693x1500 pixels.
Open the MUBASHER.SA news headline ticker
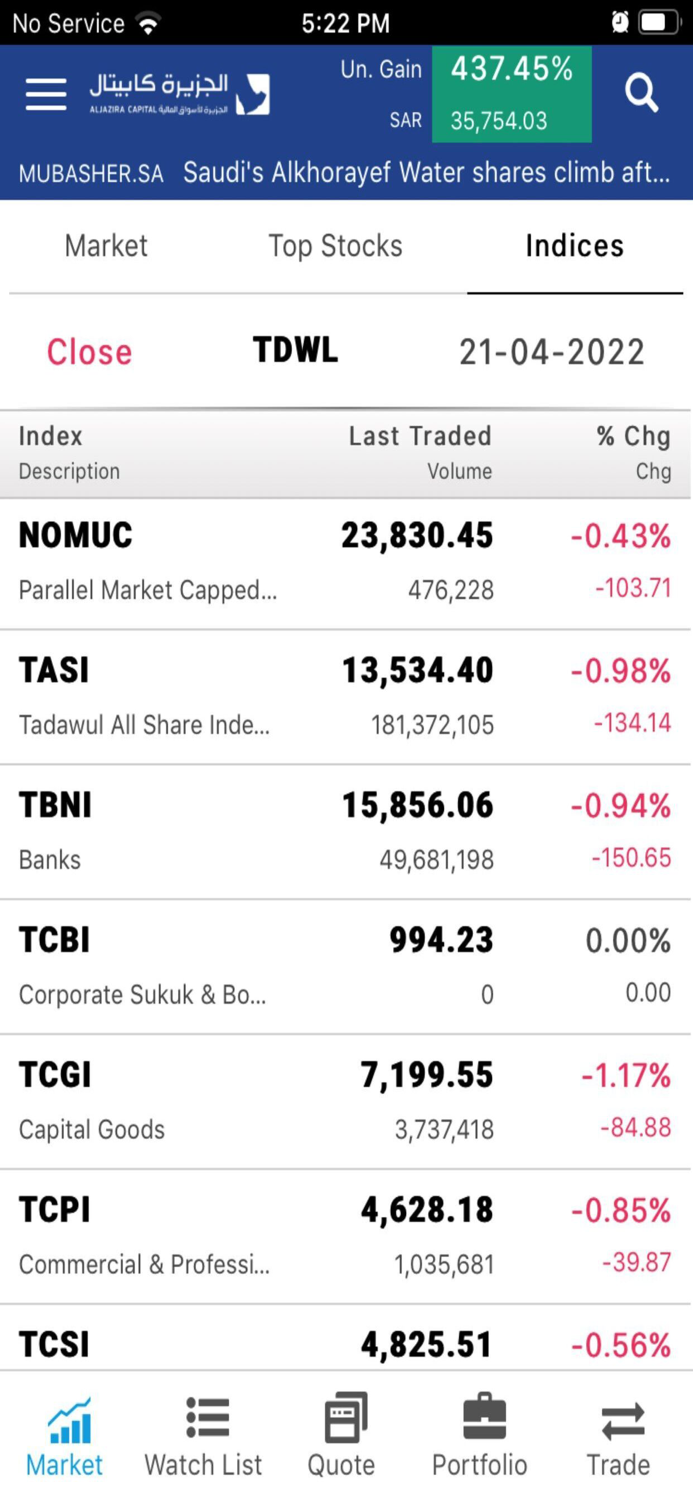coord(346,172)
